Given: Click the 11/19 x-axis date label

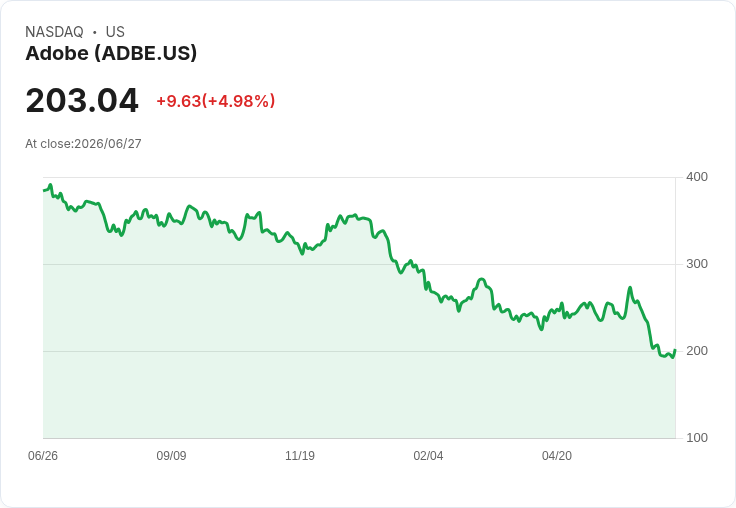Looking at the screenshot, I should click(x=300, y=456).
